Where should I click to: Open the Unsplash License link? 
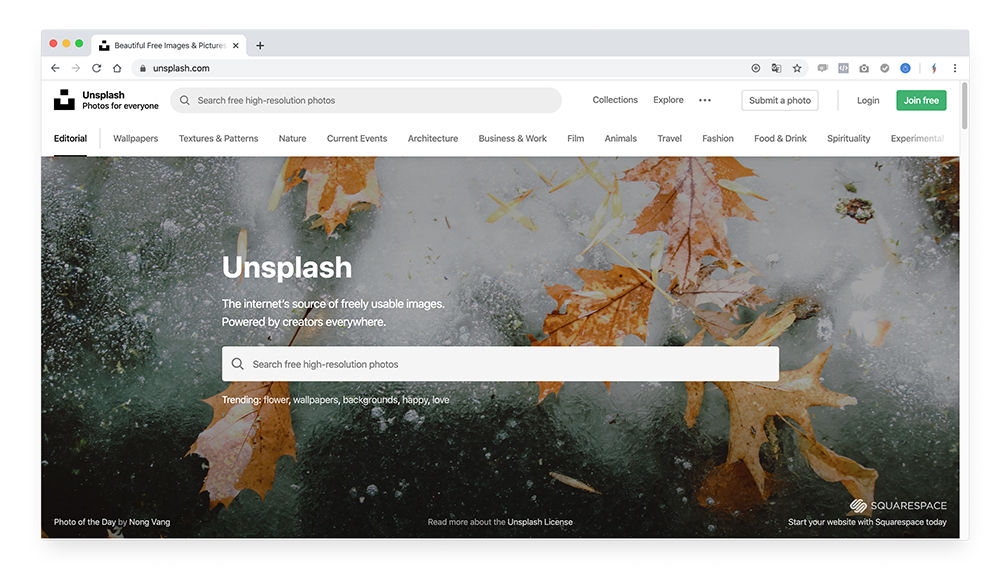540,522
